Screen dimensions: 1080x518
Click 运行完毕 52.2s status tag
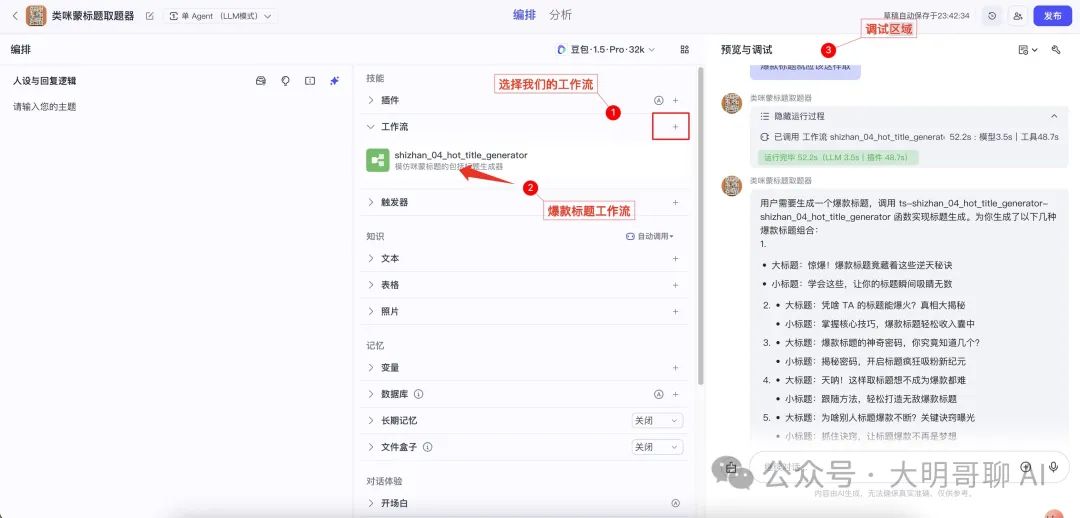click(838, 157)
